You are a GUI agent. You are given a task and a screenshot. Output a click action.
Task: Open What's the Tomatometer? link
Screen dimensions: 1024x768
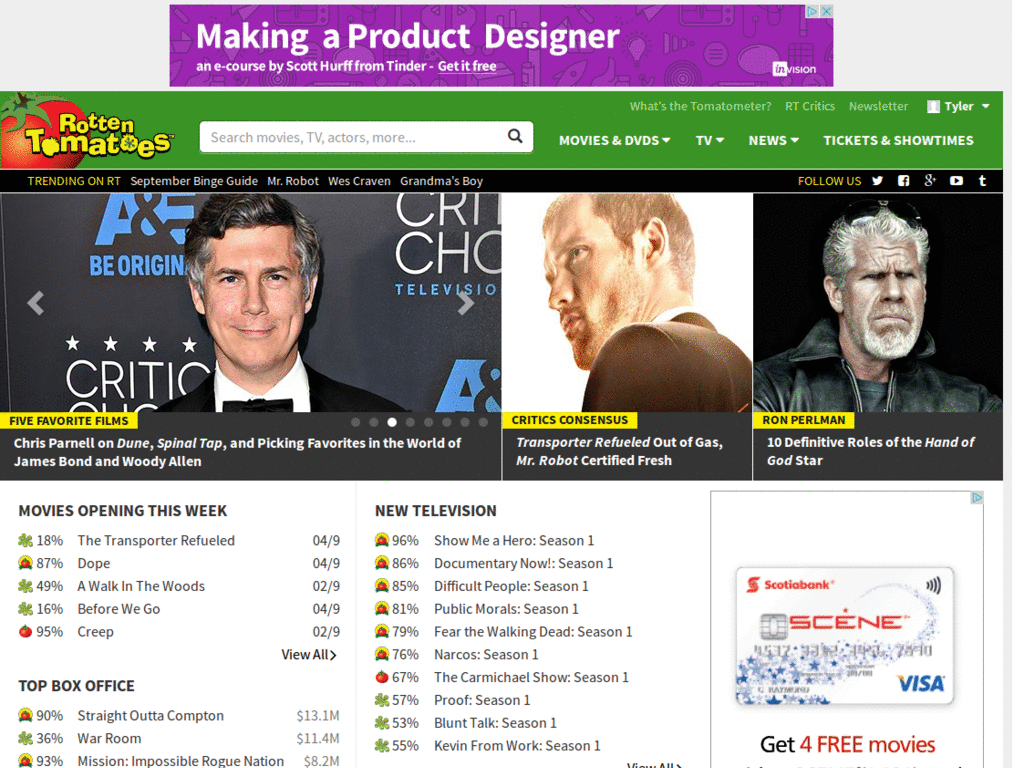tap(700, 106)
